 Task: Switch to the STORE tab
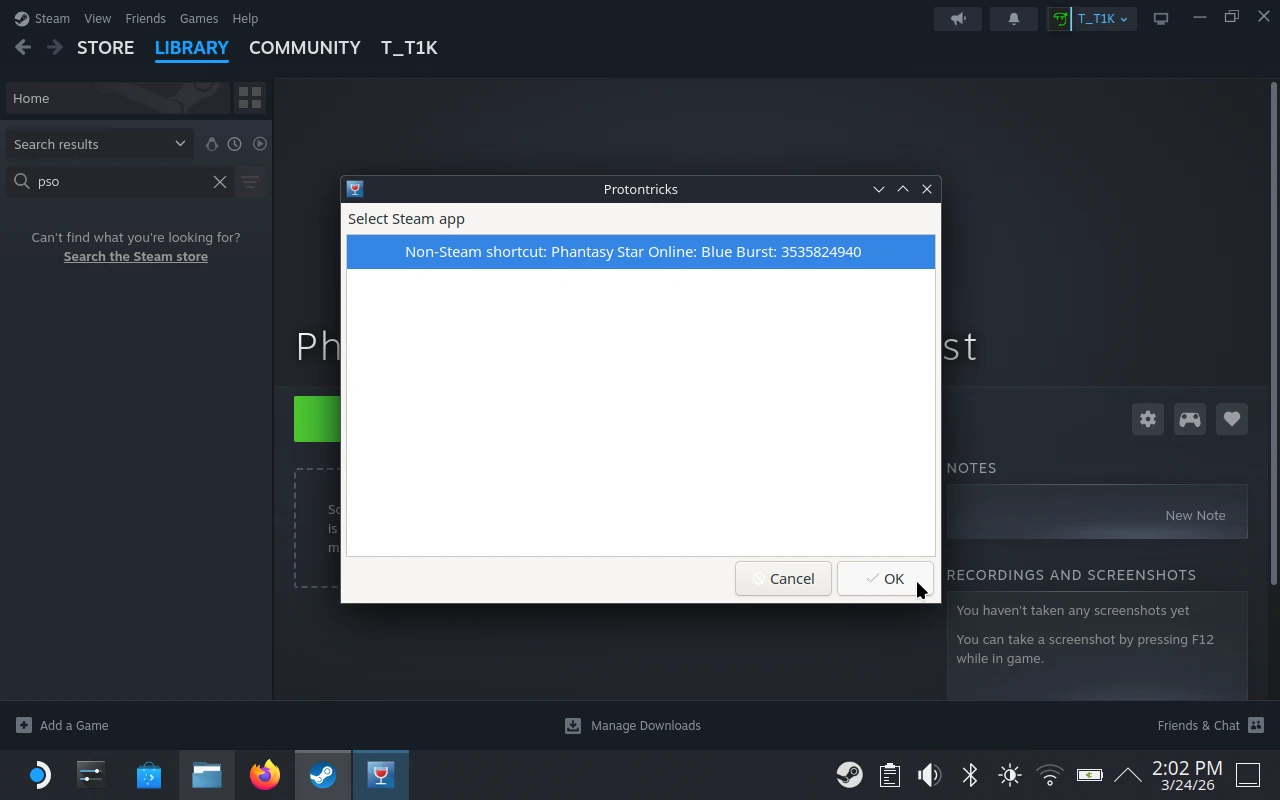coord(105,47)
